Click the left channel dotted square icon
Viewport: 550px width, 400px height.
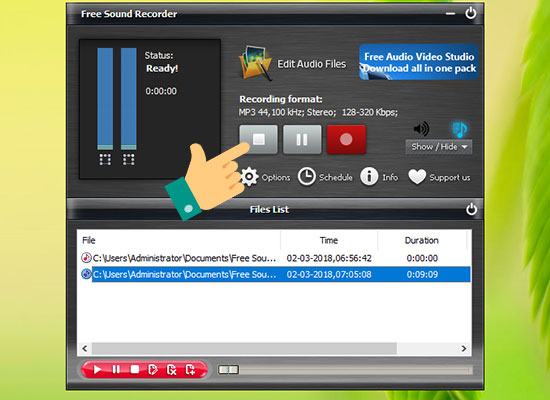105,159
